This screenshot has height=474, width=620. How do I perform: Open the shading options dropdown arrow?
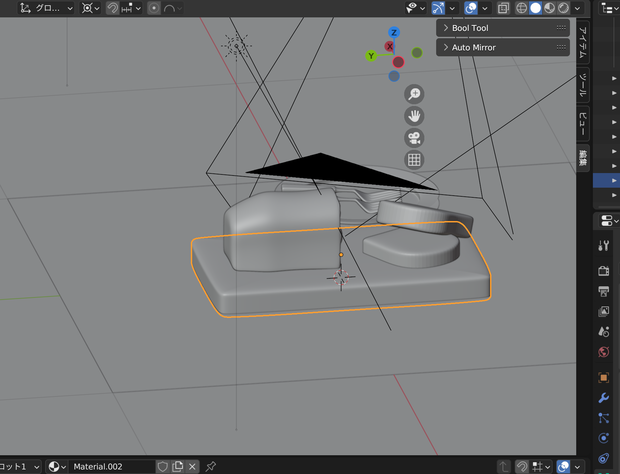(577, 8)
